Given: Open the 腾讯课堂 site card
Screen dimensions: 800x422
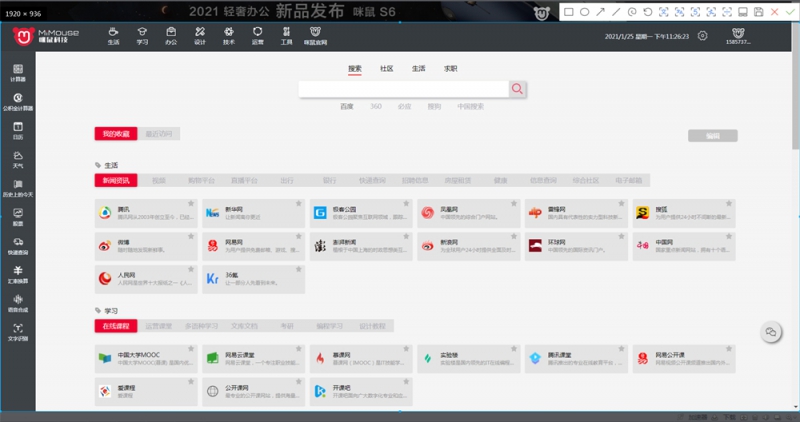Looking at the screenshot, I should coord(577,359).
